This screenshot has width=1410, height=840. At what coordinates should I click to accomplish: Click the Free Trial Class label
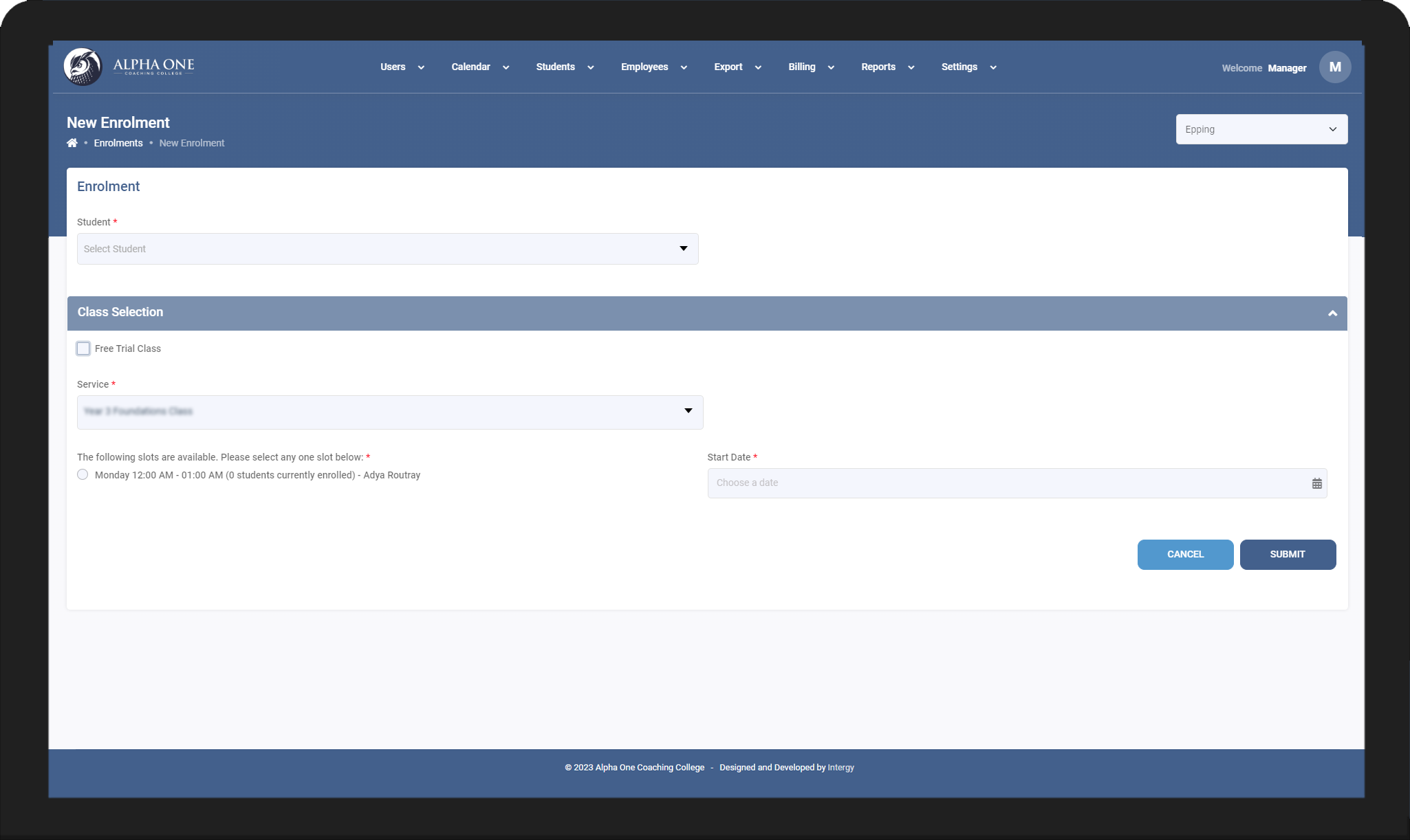(x=128, y=349)
